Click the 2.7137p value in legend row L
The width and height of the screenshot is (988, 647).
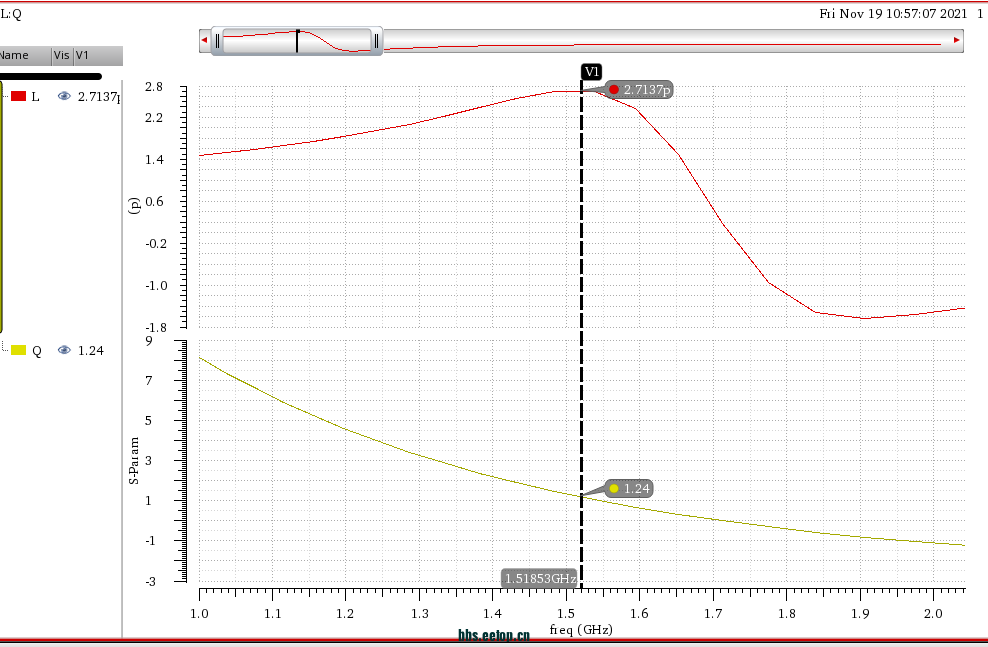98,96
